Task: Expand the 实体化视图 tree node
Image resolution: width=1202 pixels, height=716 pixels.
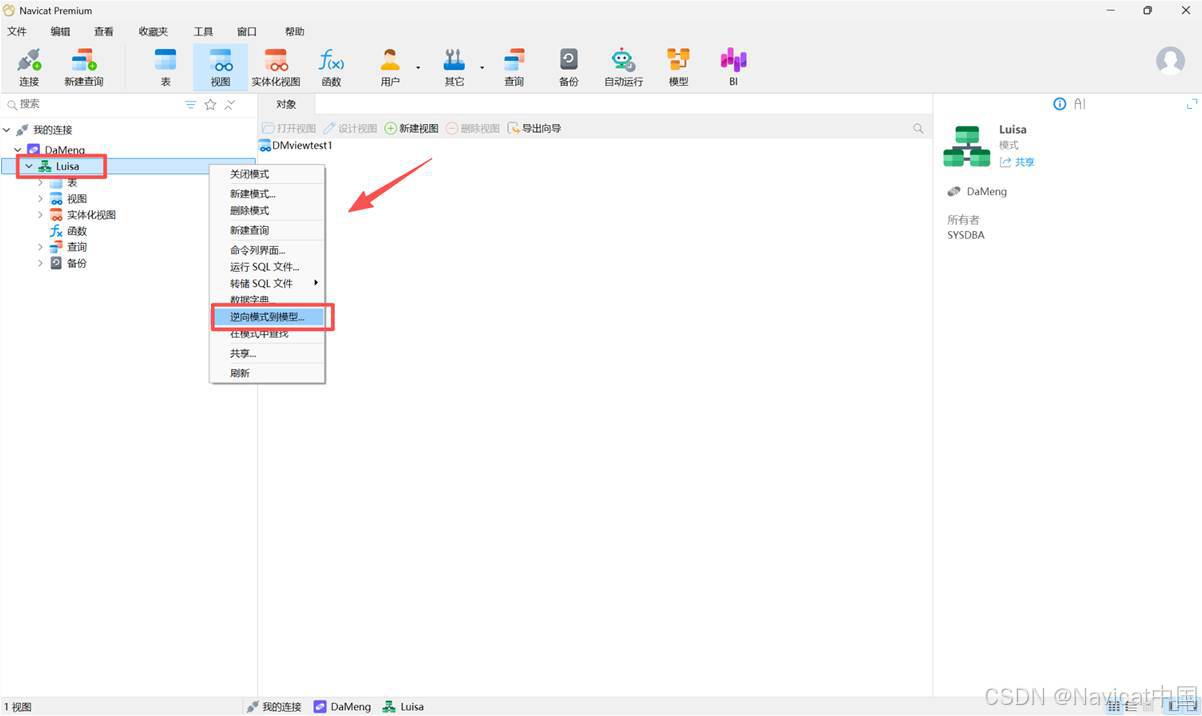Action: [x=41, y=215]
